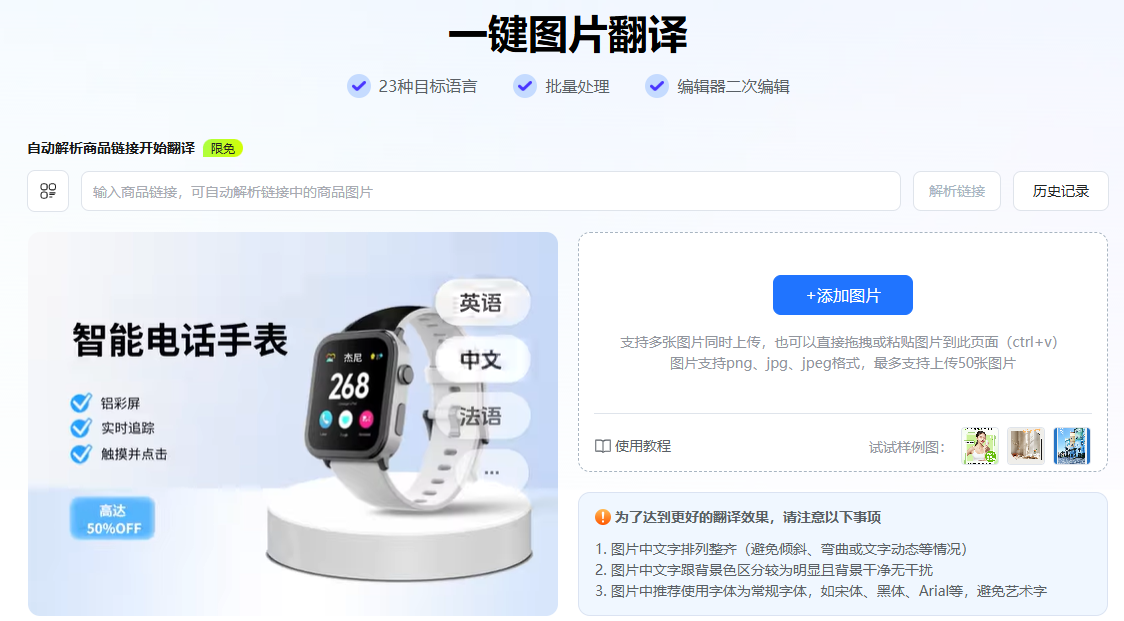Click the checkmark icon beside 23种目标语言
This screenshot has height=621, width=1124.
359,86
